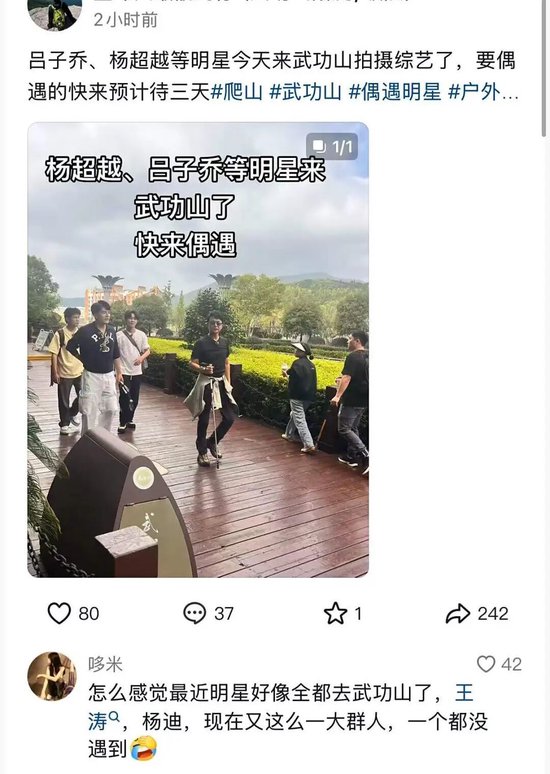The width and height of the screenshot is (550, 774).
Task: Expand the truncated post text ellipsis
Action: click(x=510, y=95)
